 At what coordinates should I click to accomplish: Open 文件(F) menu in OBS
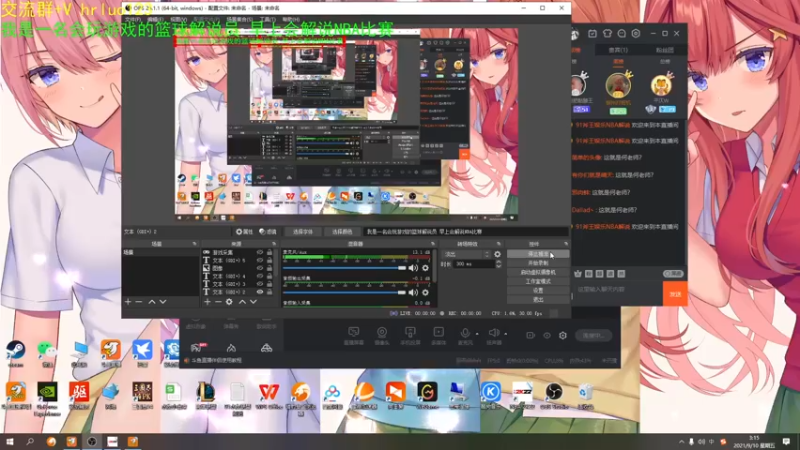133,19
